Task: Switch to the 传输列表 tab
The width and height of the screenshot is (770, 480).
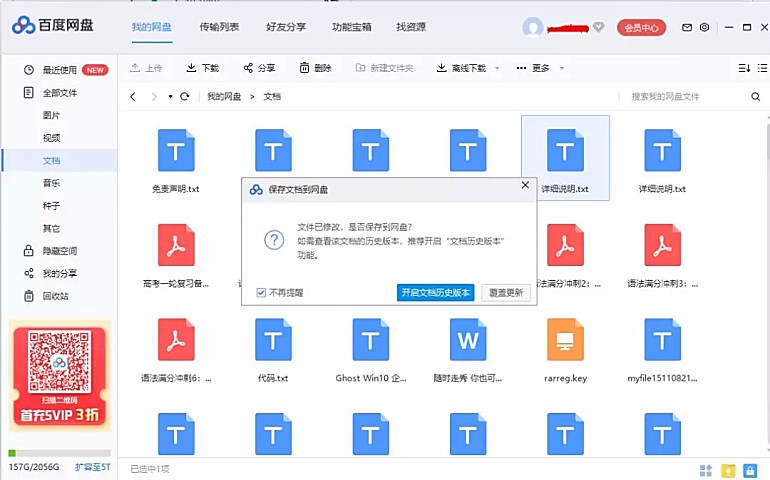Action: click(x=219, y=27)
